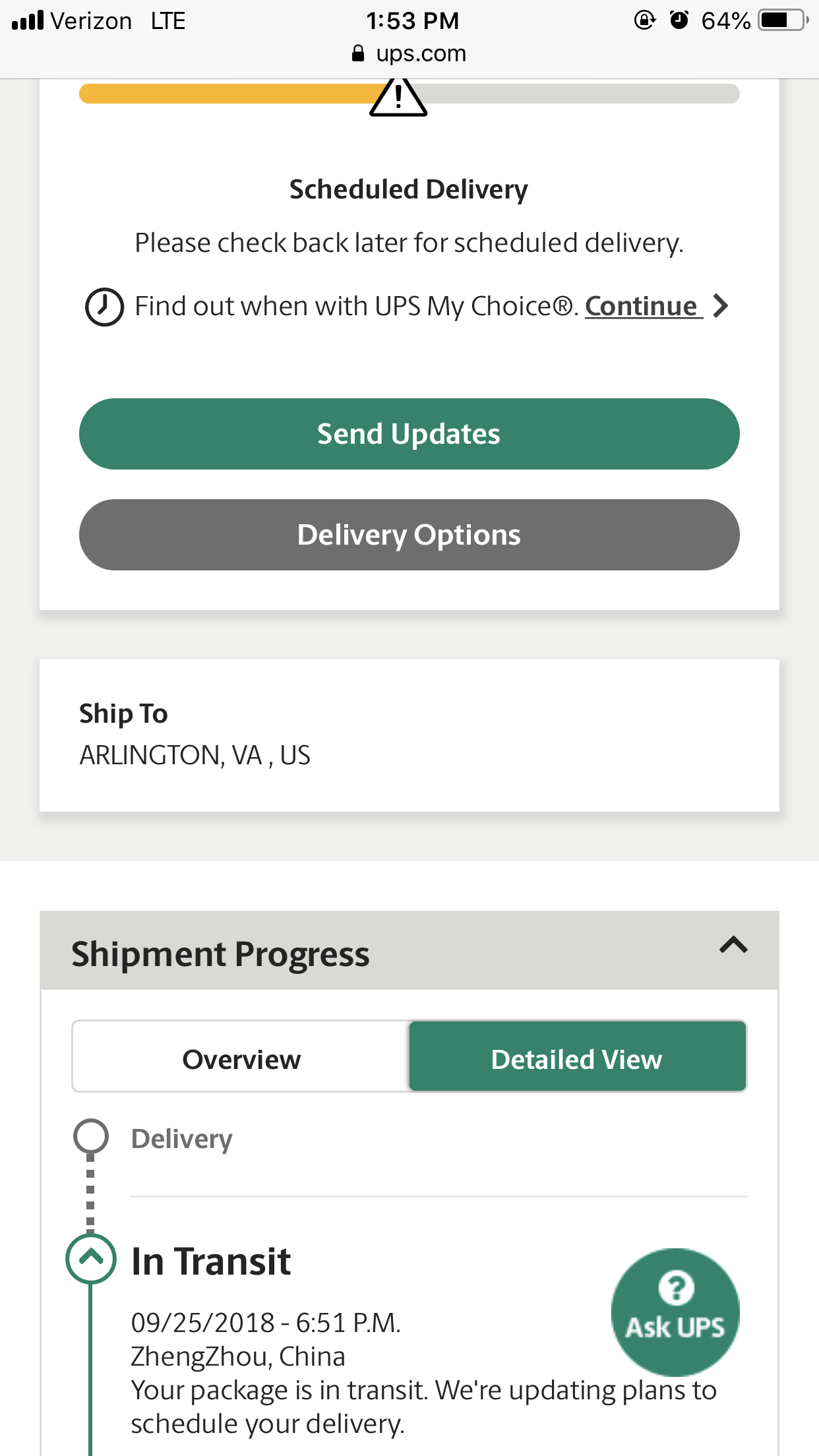This screenshot has width=819, height=1456.
Task: Open the Ask UPS help bubble
Action: [x=675, y=1312]
